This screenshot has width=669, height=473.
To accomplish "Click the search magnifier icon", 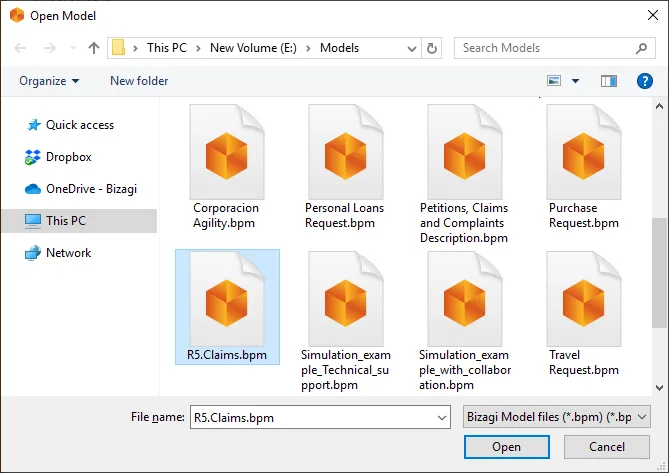I will [x=641, y=48].
